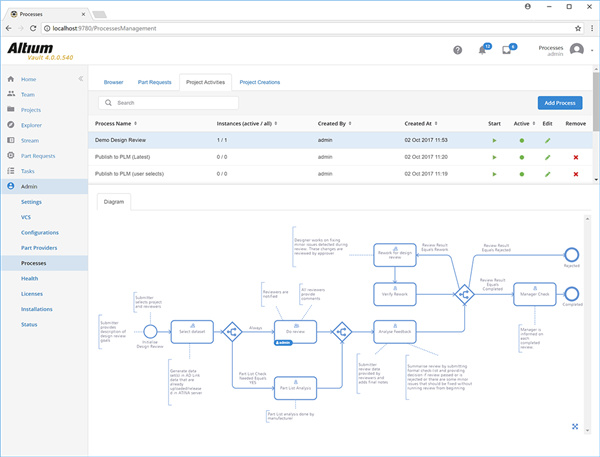This screenshot has height=457, width=600.
Task: Toggle Active status for Publish to PLM (Latest)
Action: point(521,158)
